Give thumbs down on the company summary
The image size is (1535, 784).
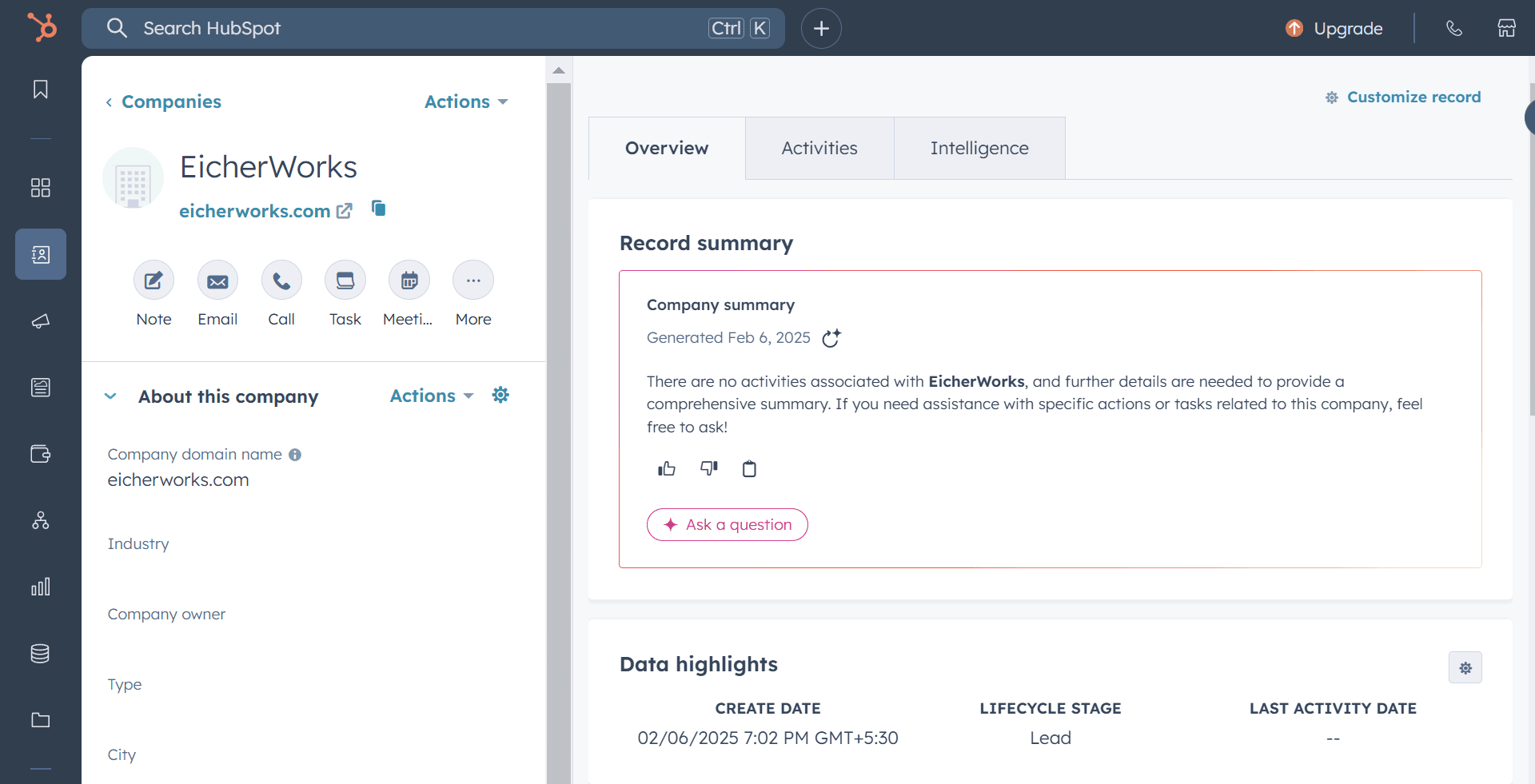[708, 469]
